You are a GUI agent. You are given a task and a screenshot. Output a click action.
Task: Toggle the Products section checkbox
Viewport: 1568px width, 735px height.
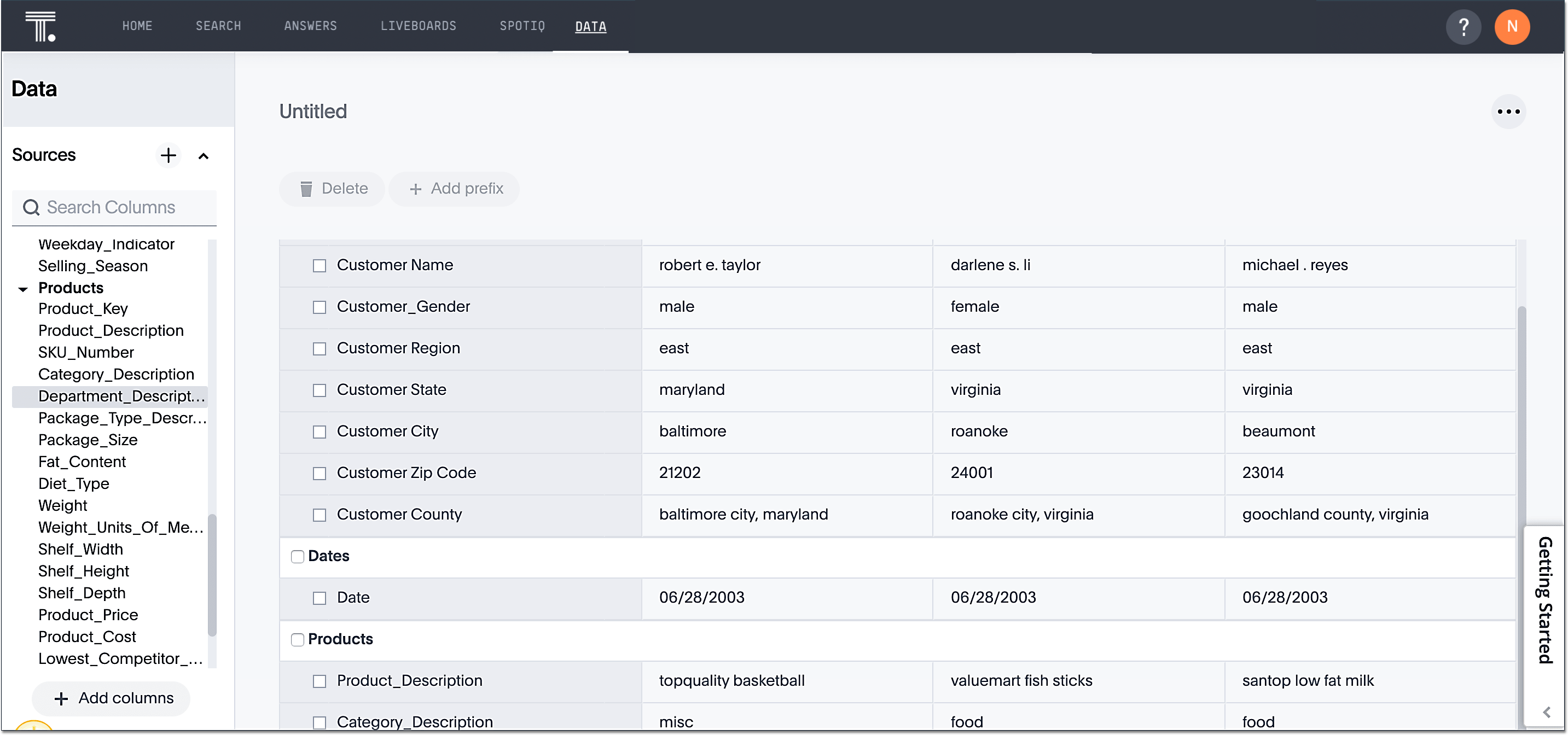click(296, 639)
